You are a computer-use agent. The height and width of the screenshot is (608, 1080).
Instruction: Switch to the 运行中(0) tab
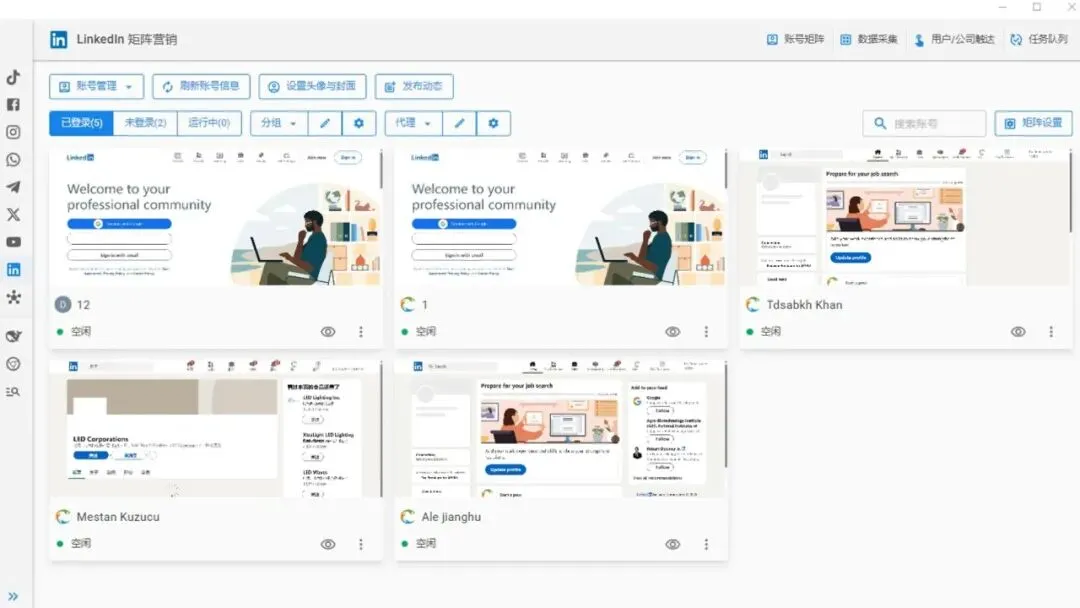coord(209,123)
